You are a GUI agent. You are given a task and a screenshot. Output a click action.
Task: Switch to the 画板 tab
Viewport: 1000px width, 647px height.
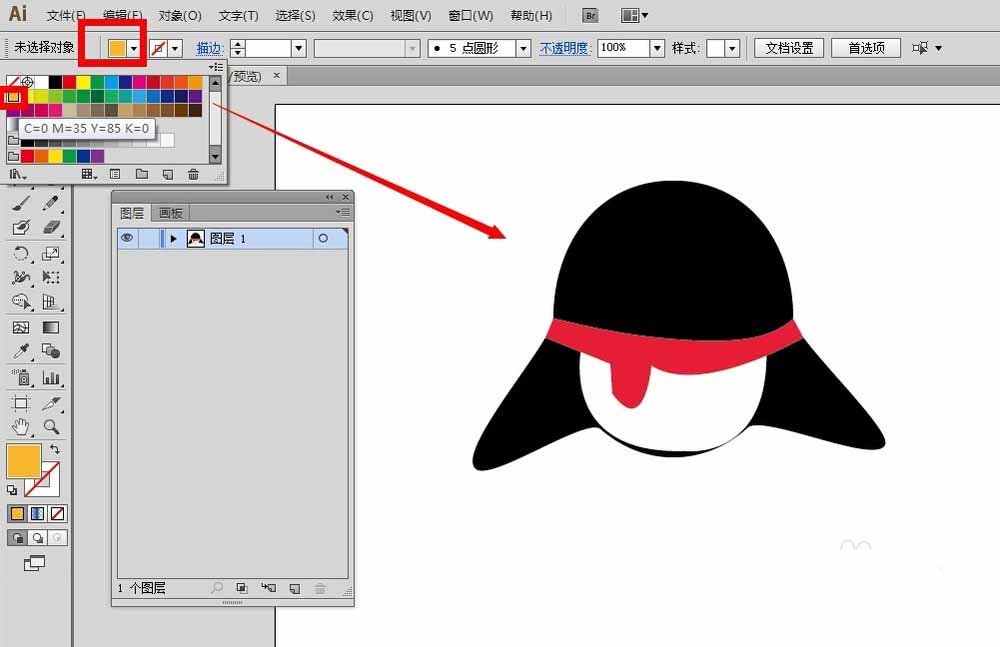pyautogui.click(x=170, y=213)
